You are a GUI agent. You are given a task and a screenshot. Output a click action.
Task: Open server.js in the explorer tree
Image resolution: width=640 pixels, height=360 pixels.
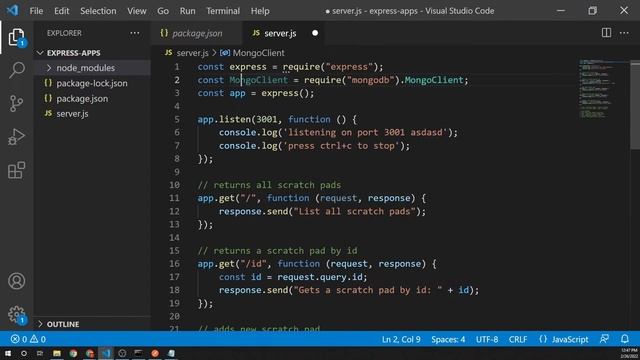point(72,114)
